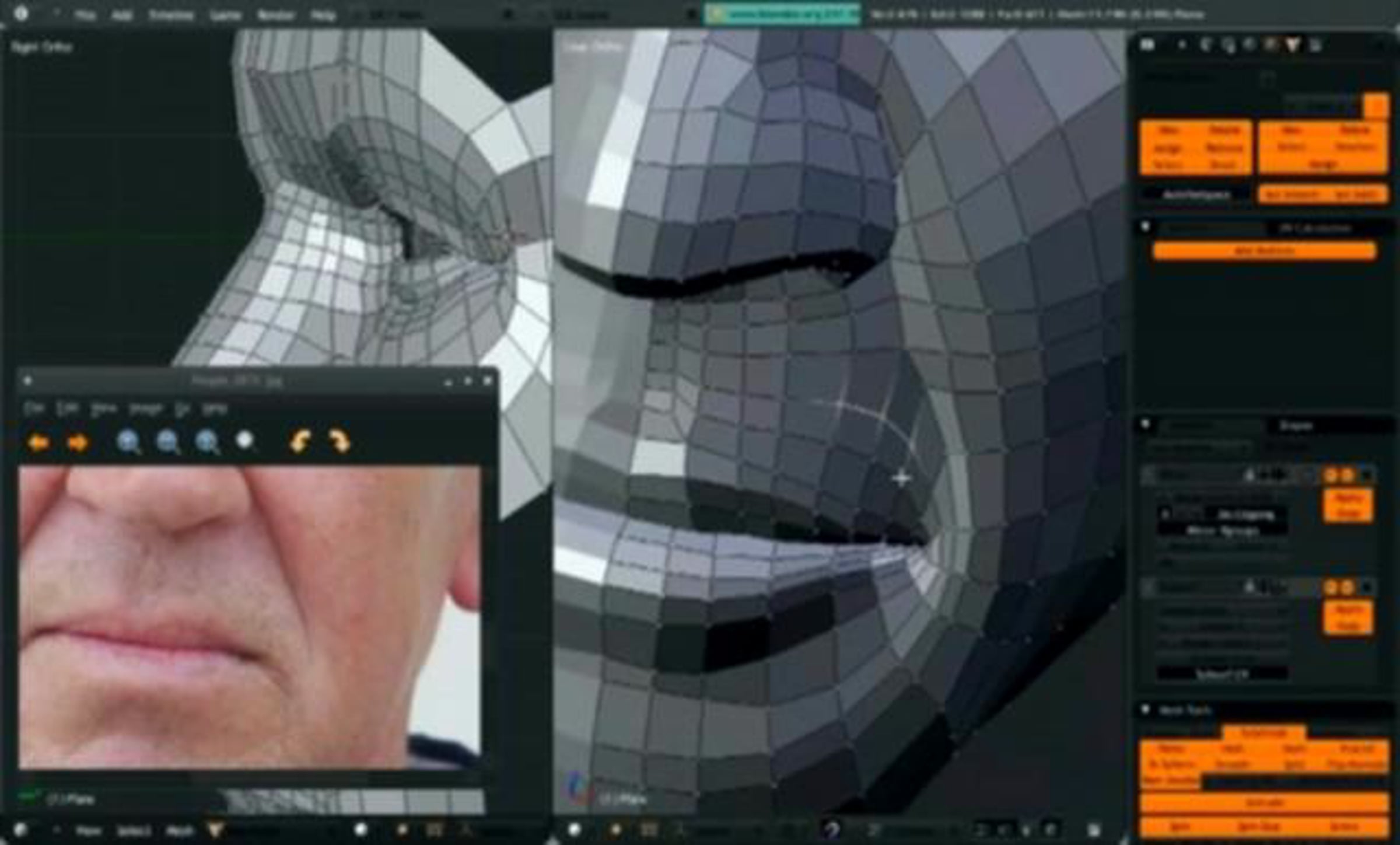Open the Timeline menu
The height and width of the screenshot is (845, 1400).
[x=171, y=15]
